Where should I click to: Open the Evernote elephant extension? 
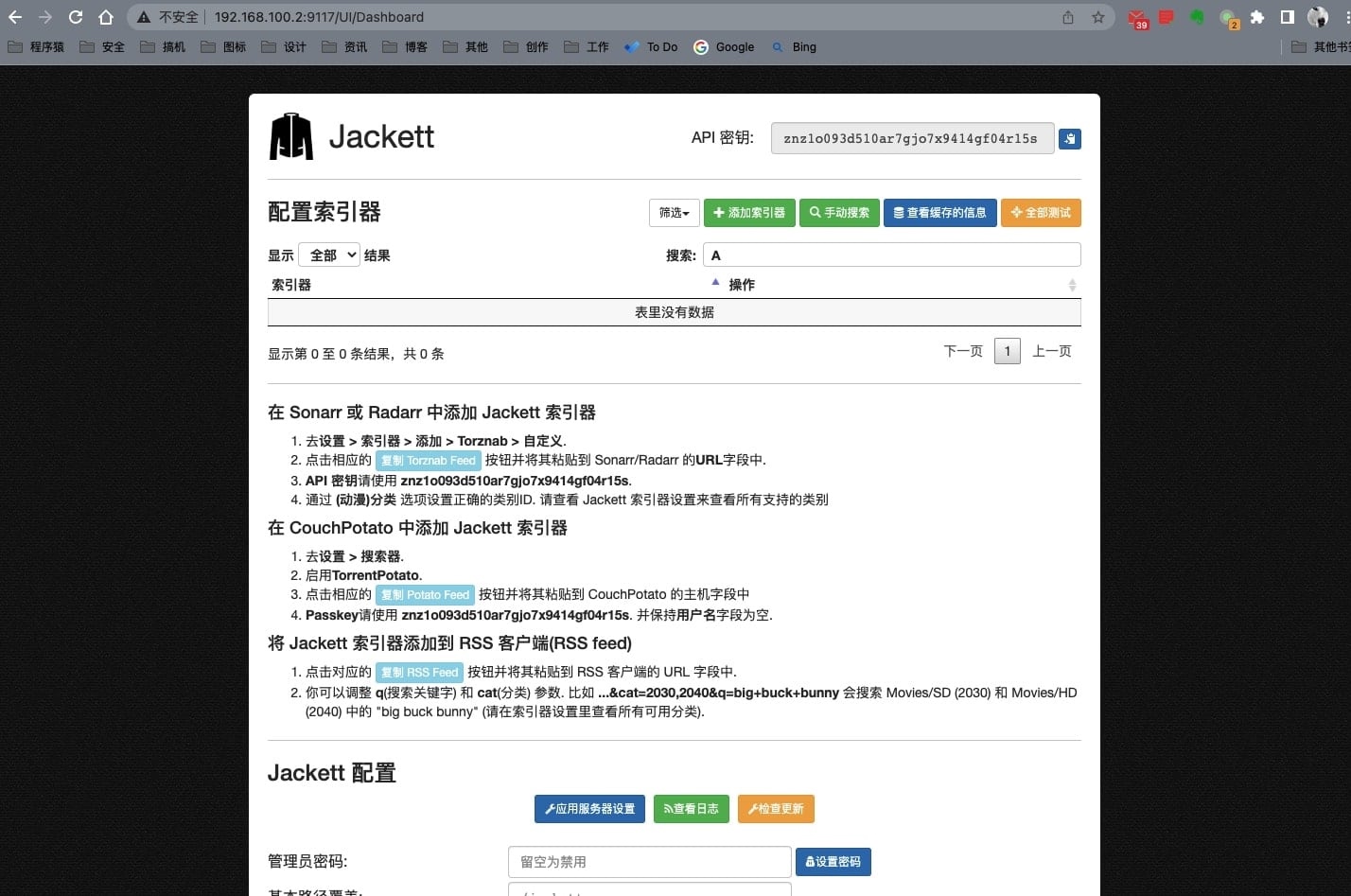[1197, 17]
